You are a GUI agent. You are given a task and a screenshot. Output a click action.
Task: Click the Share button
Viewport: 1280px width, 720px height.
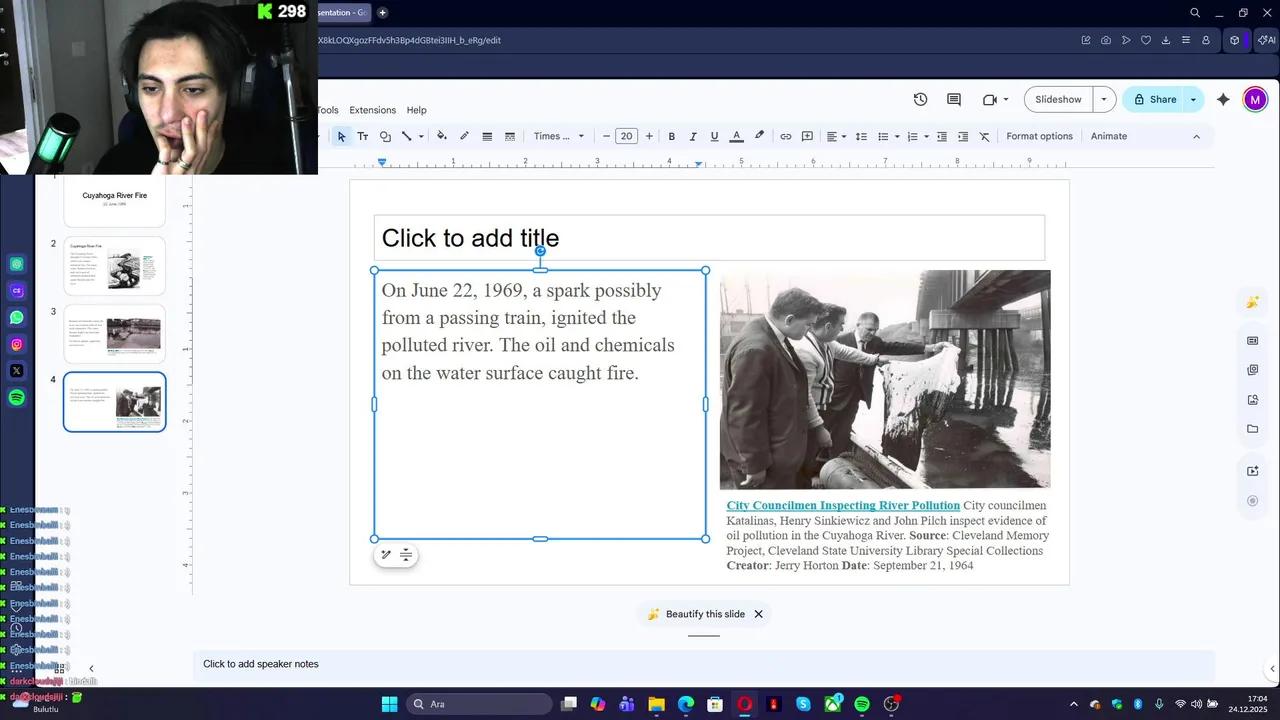click(x=1154, y=99)
